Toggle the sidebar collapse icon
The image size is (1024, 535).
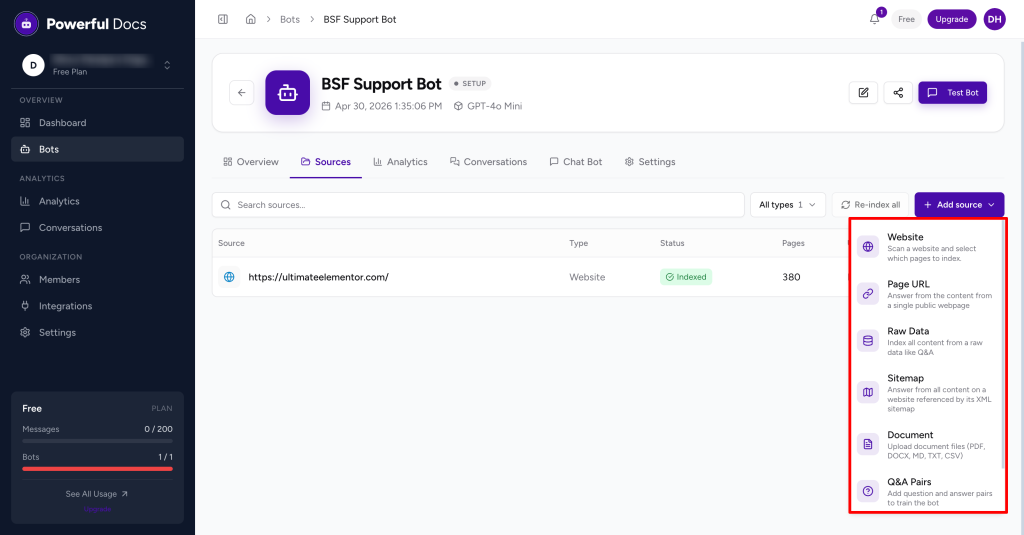(x=223, y=19)
